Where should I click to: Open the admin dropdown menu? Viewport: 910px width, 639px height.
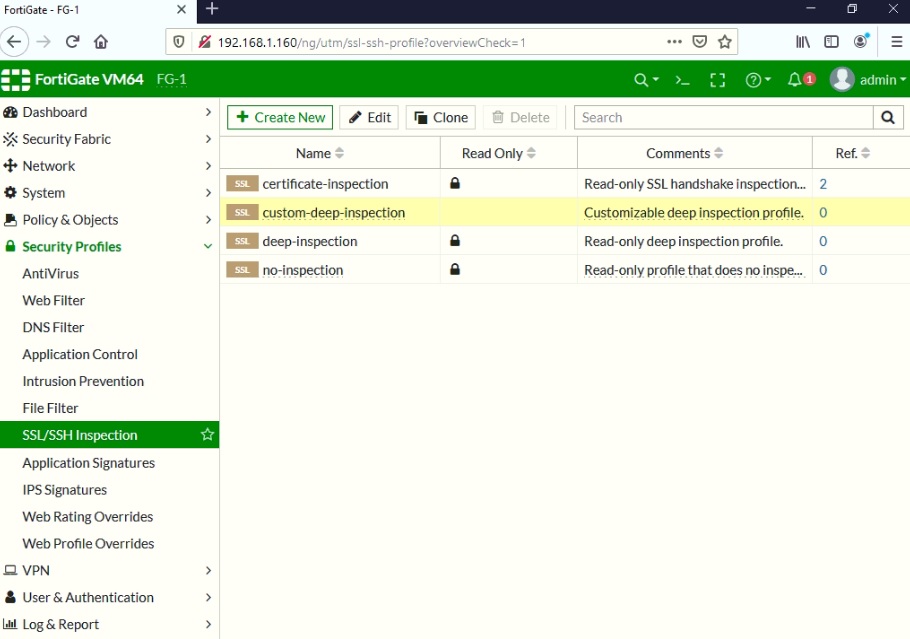pos(880,79)
